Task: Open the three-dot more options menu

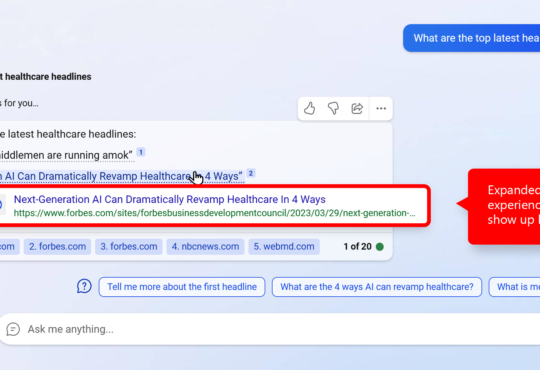Action: tap(381, 109)
